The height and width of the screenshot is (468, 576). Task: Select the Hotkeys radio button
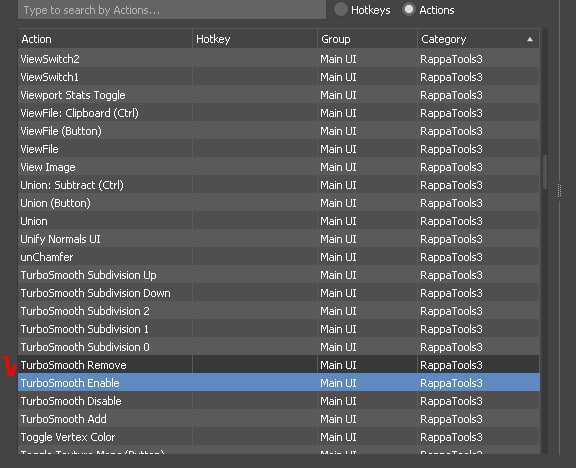[x=341, y=10]
